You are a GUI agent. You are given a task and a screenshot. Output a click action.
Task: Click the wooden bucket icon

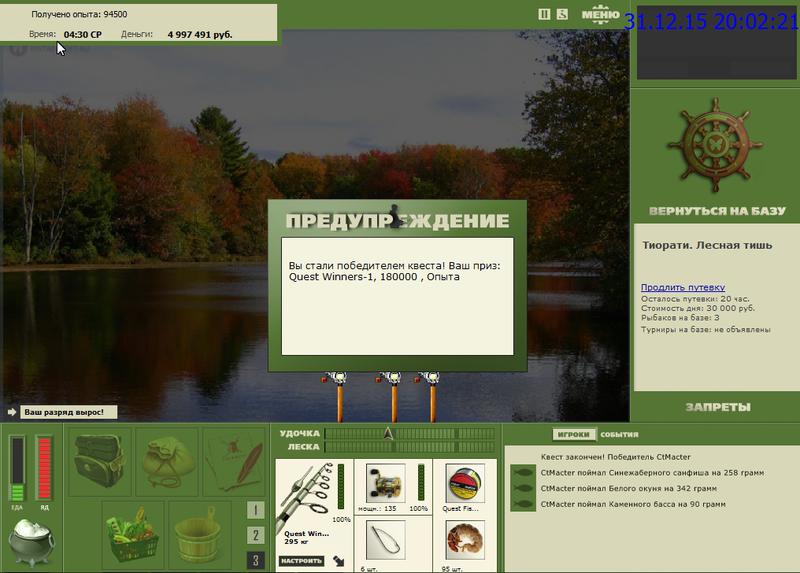[x=199, y=535]
